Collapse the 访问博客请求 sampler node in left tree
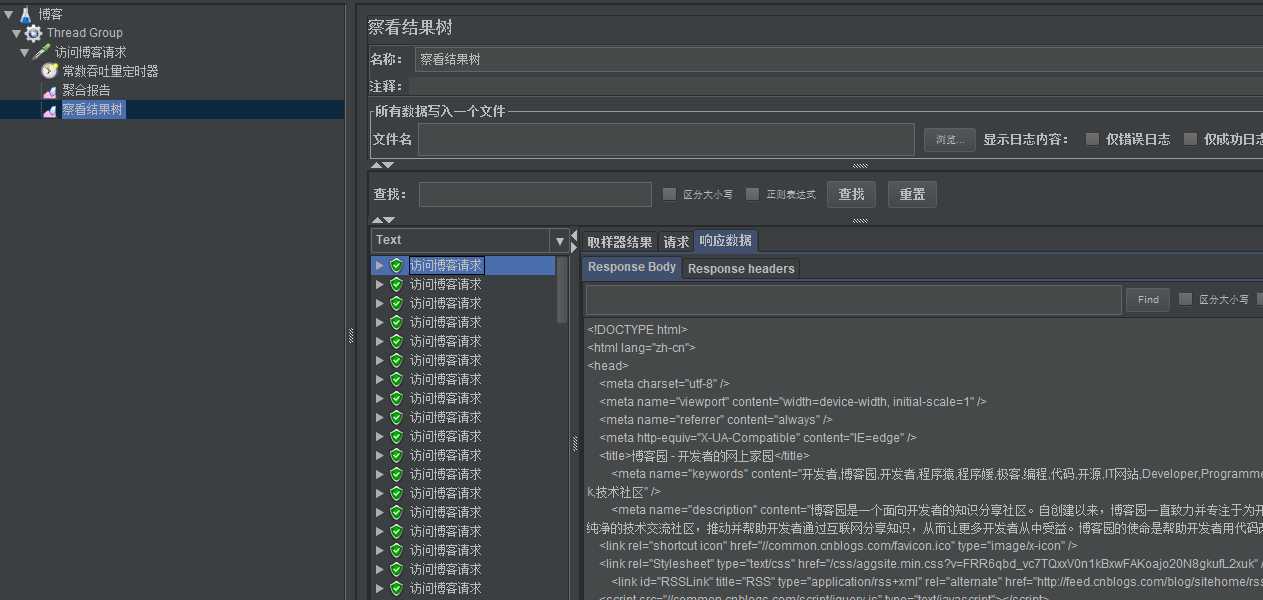Screen dimensions: 1263x600 tap(26, 52)
